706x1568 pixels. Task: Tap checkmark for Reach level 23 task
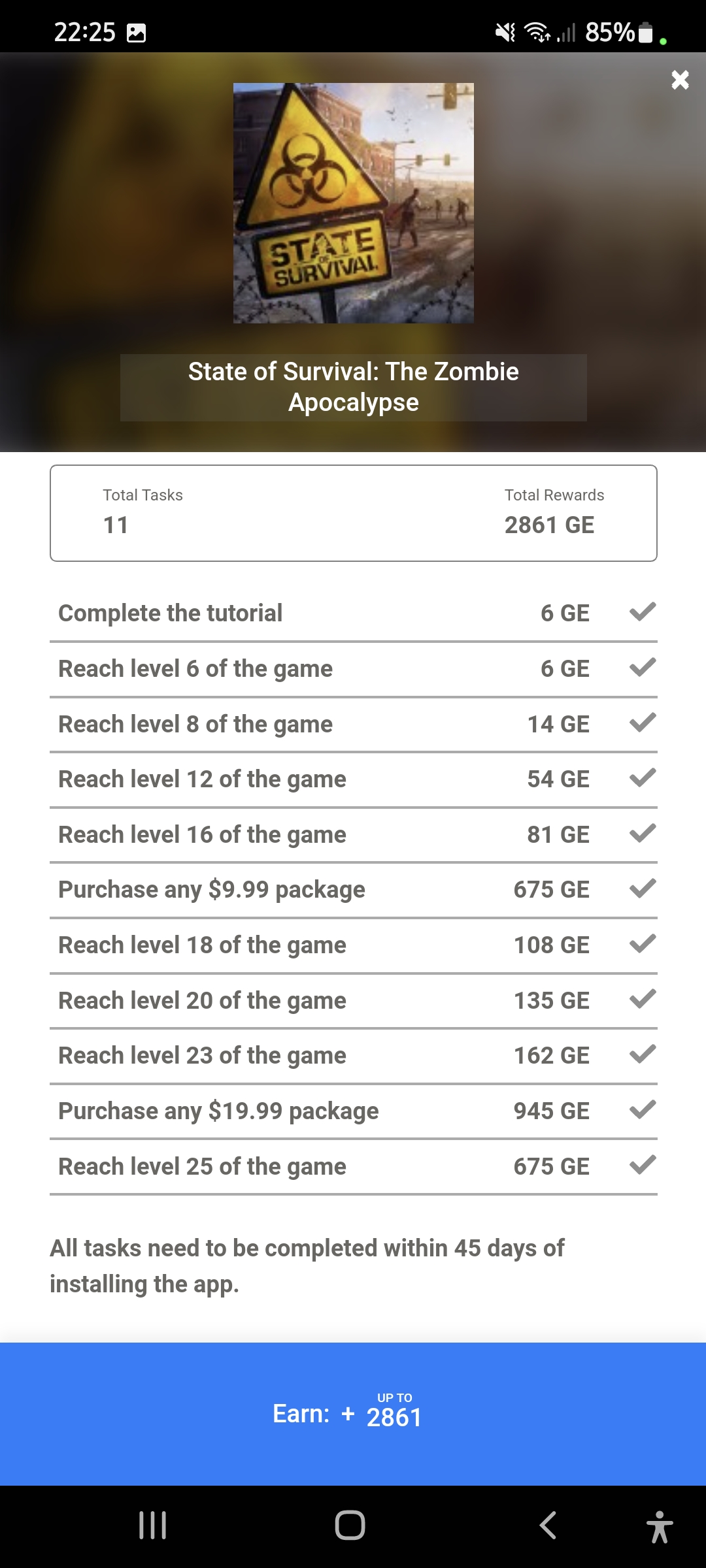pyautogui.click(x=642, y=1054)
